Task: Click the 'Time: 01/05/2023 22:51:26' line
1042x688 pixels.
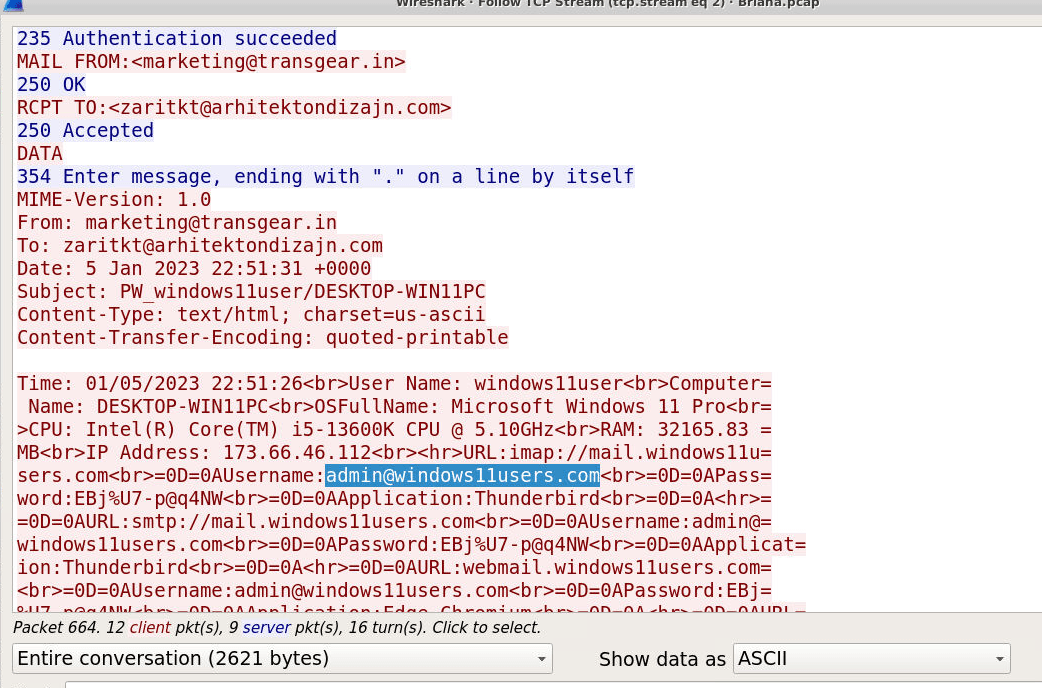Action: tap(394, 384)
